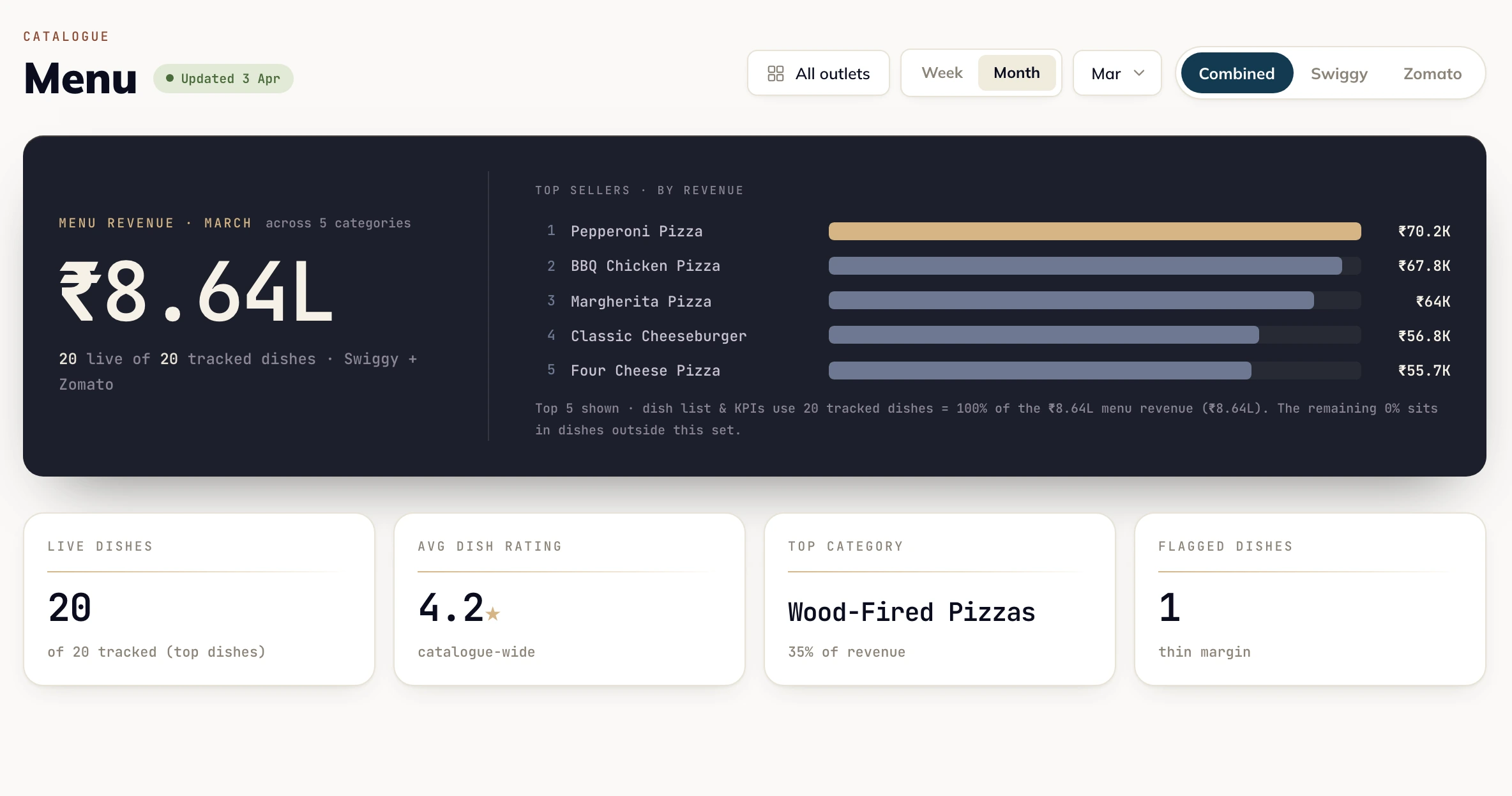Click the TOP SELLERS · BY REVENUE heading
Viewport: 1512px width, 796px height.
point(639,190)
